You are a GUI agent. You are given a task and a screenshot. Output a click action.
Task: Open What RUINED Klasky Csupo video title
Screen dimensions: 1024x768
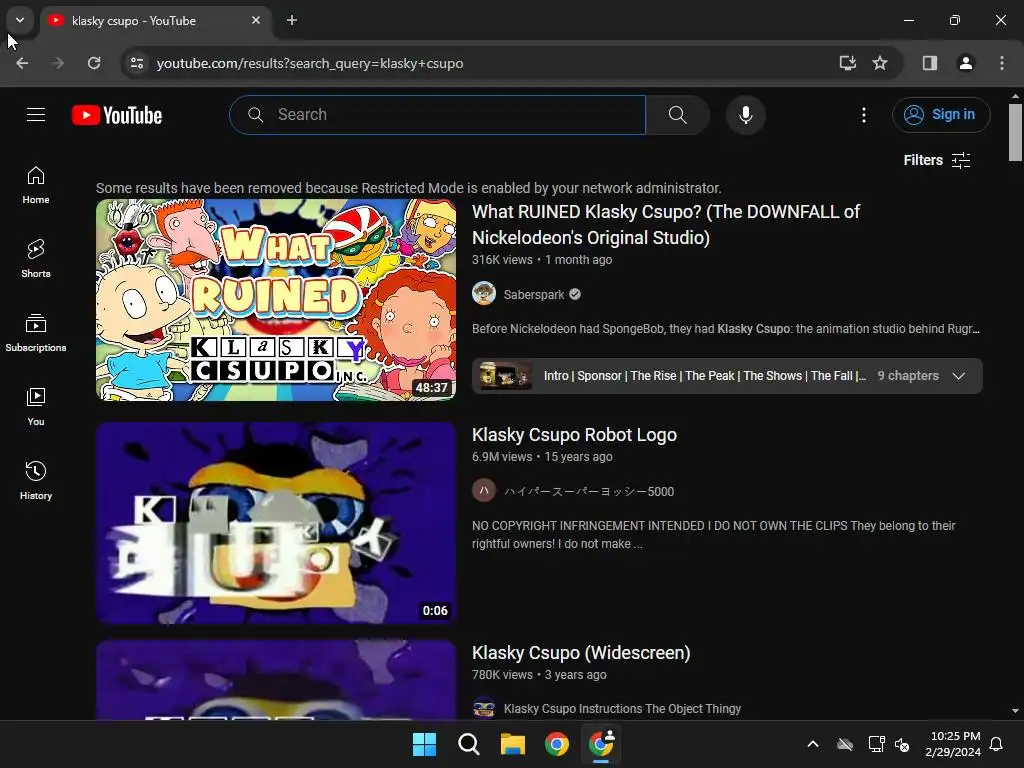665,225
